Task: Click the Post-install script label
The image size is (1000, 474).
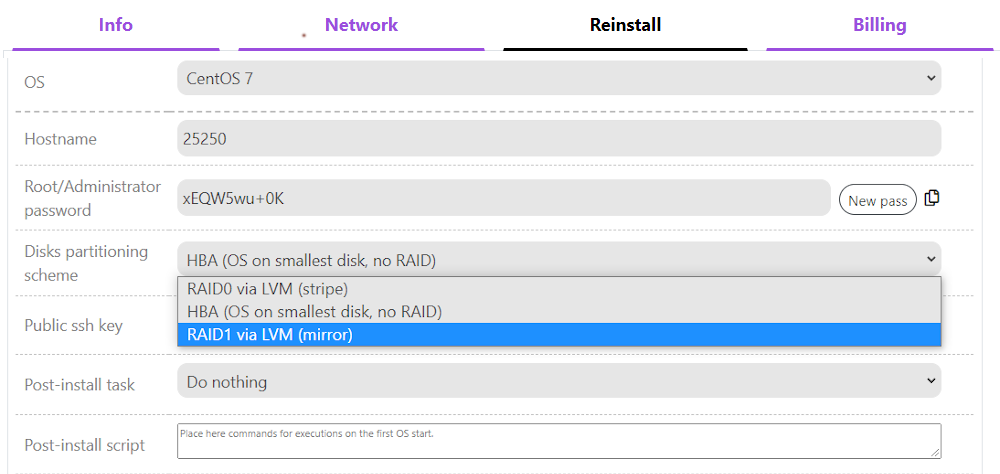Action: 85,445
